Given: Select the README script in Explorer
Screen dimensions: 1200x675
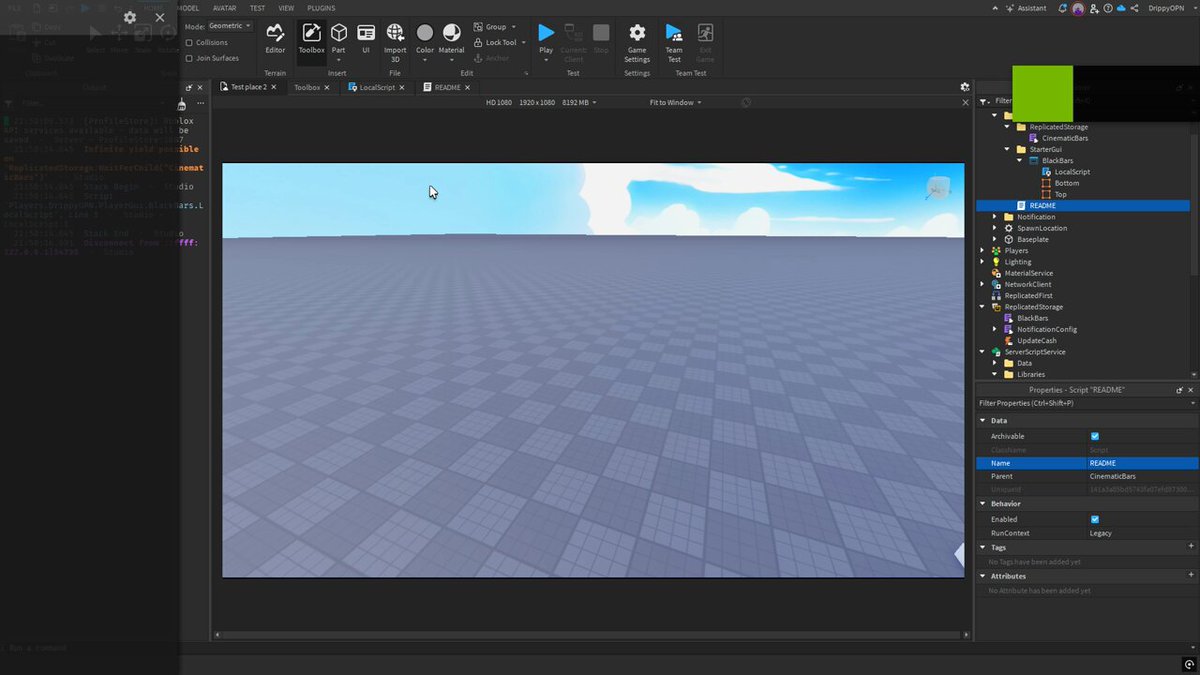Looking at the screenshot, I should click(x=1042, y=206).
